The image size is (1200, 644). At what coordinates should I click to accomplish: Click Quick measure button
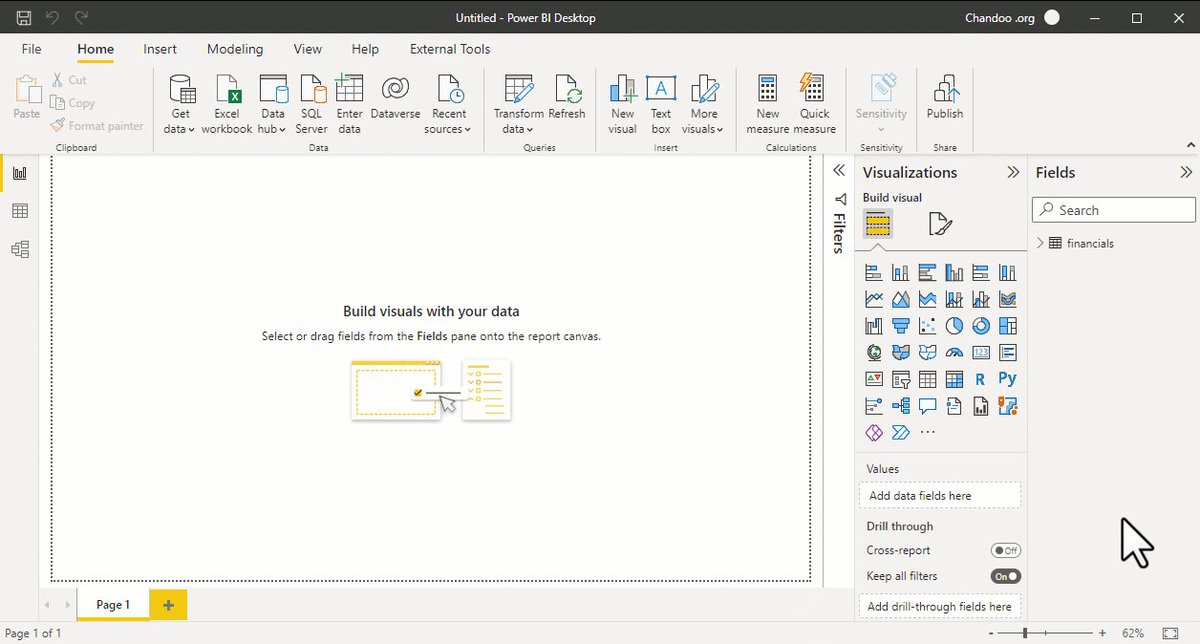tap(815, 104)
